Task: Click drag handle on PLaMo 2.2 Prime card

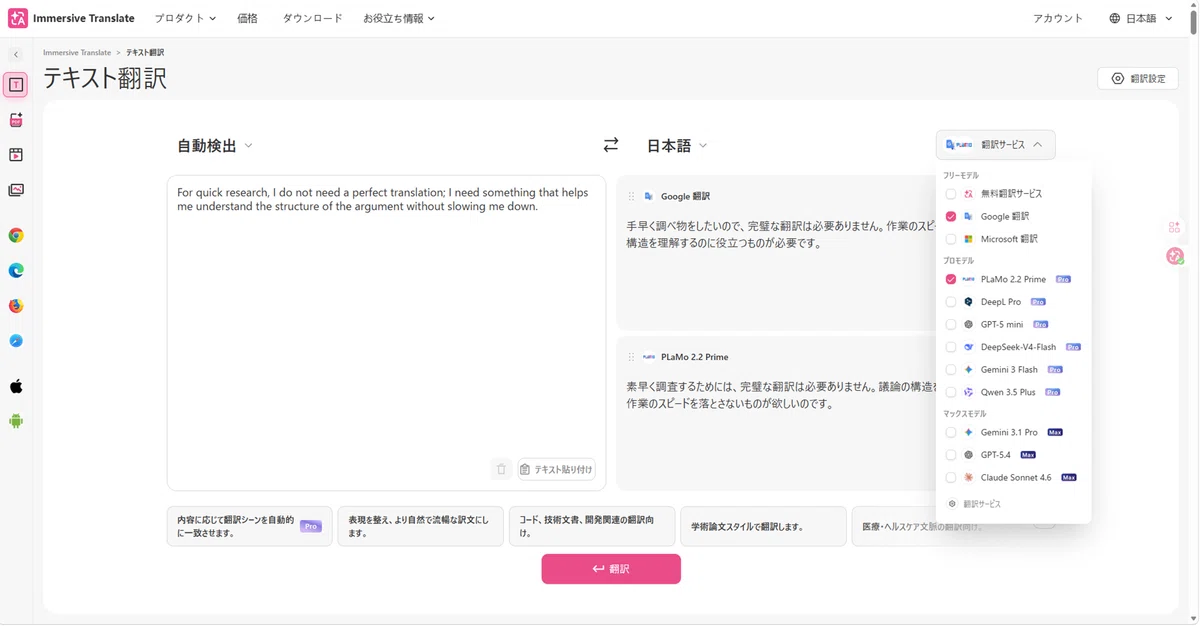Action: tap(631, 357)
